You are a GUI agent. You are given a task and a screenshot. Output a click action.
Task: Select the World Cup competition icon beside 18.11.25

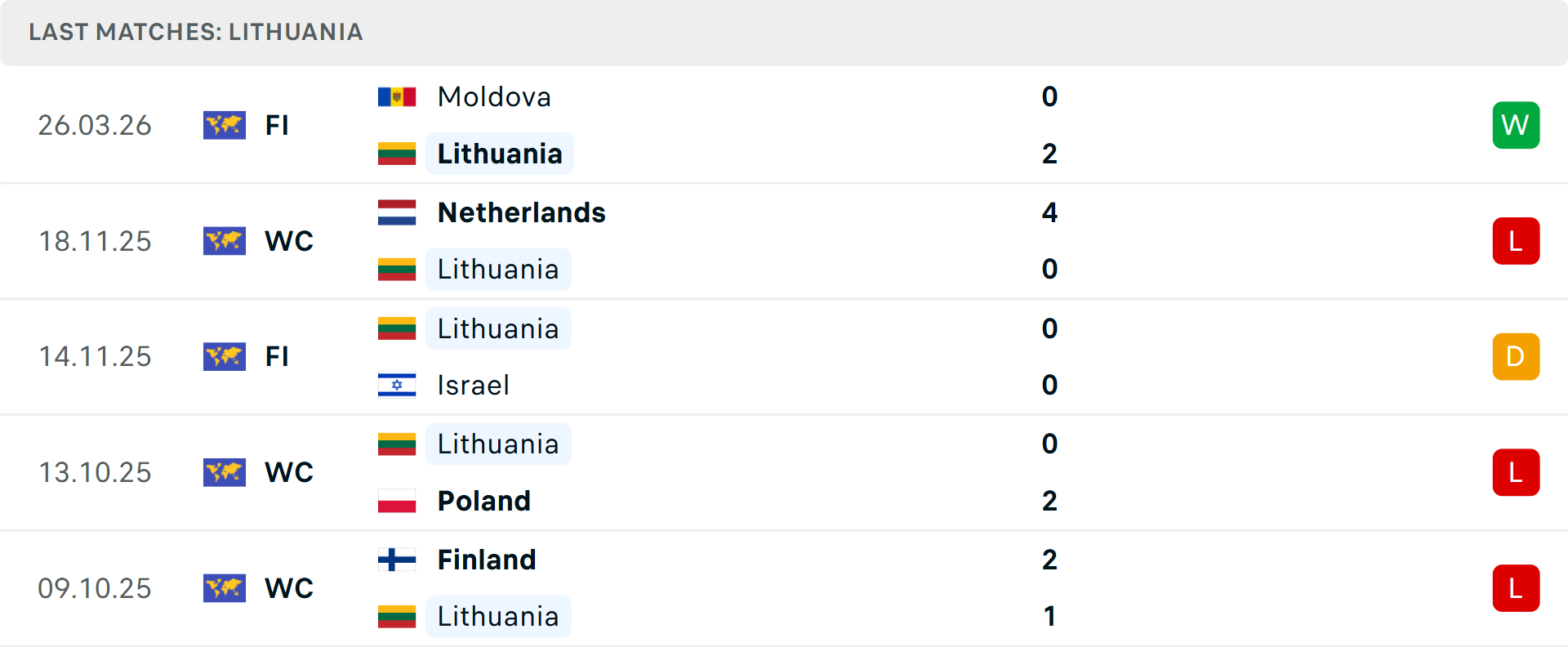click(225, 241)
